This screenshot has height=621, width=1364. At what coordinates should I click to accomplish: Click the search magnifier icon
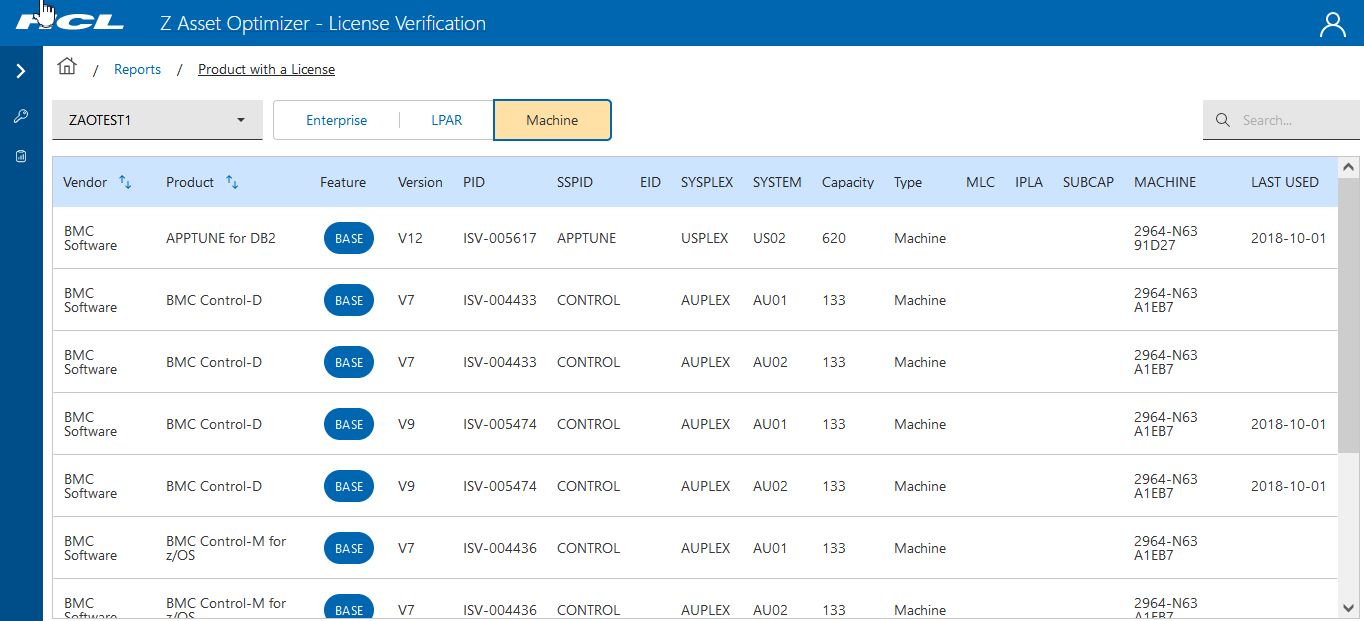click(x=1222, y=120)
